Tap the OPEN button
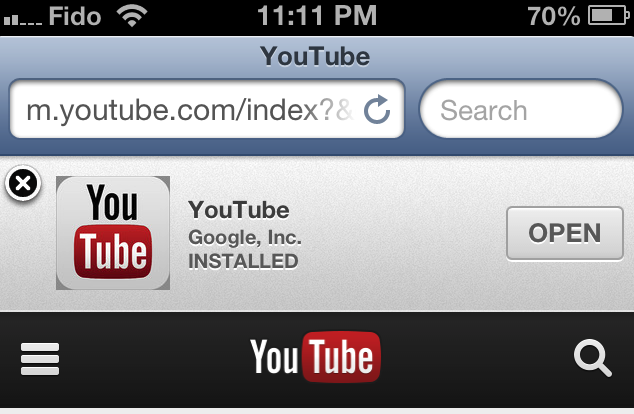 565,233
